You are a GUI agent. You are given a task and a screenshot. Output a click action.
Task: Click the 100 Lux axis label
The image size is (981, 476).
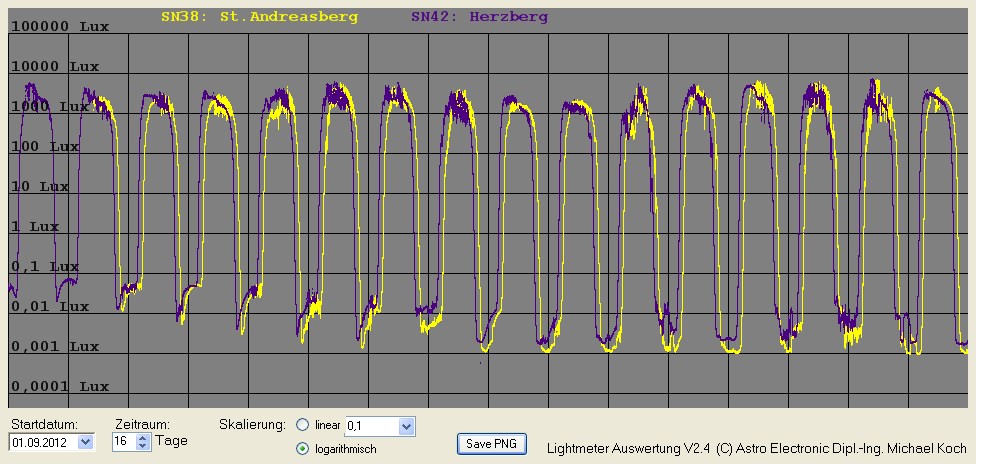coord(45,146)
